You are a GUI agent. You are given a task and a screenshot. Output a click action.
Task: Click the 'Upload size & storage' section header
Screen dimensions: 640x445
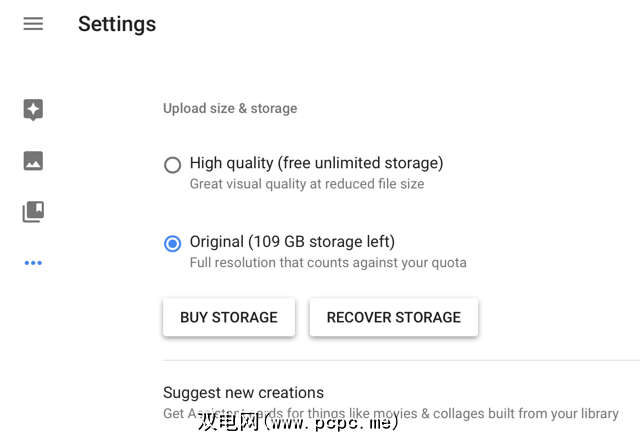230,108
